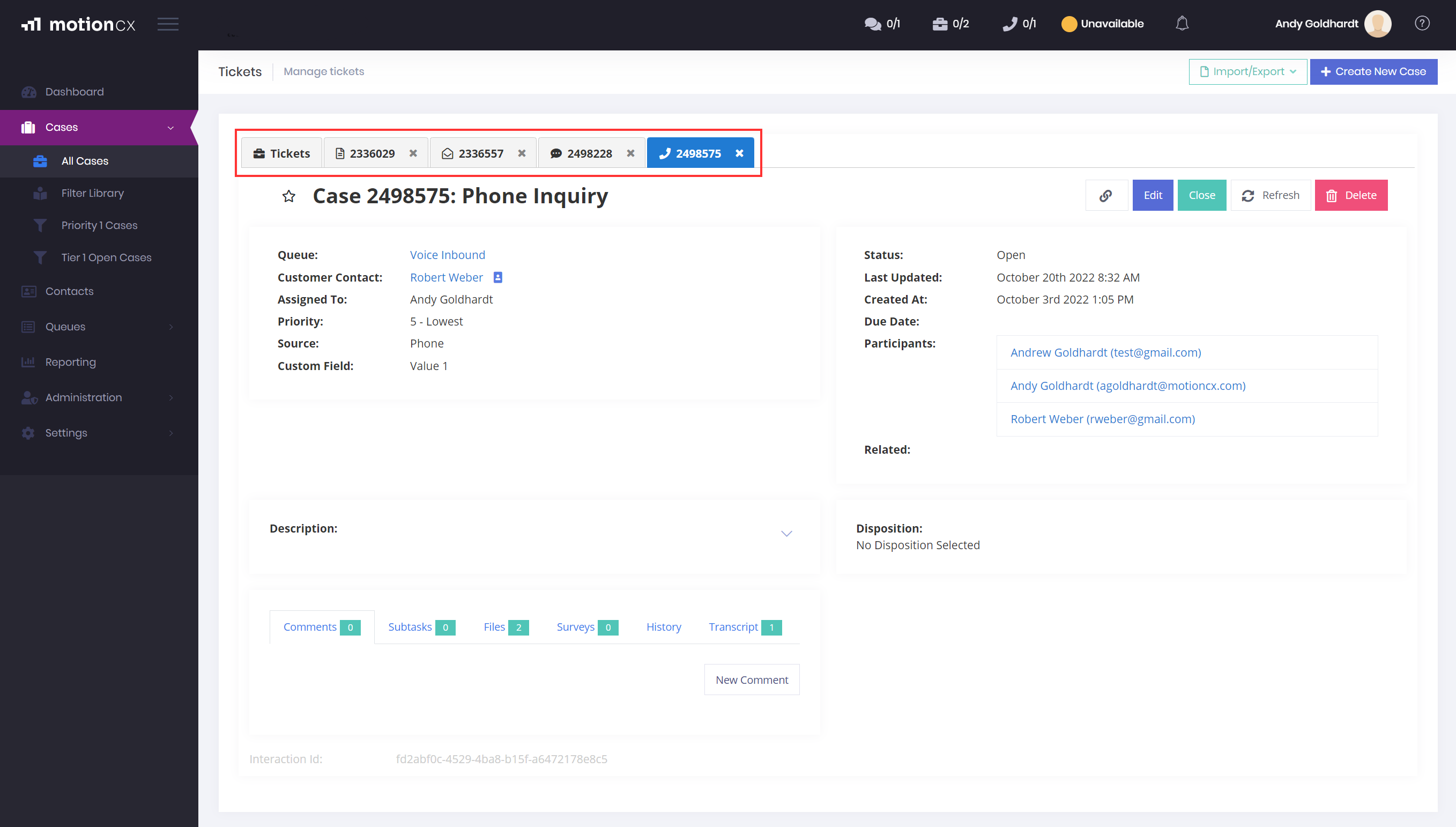Click Andy Goldhardt's profile avatar
Screen dimensions: 1456x827
(x=1378, y=24)
